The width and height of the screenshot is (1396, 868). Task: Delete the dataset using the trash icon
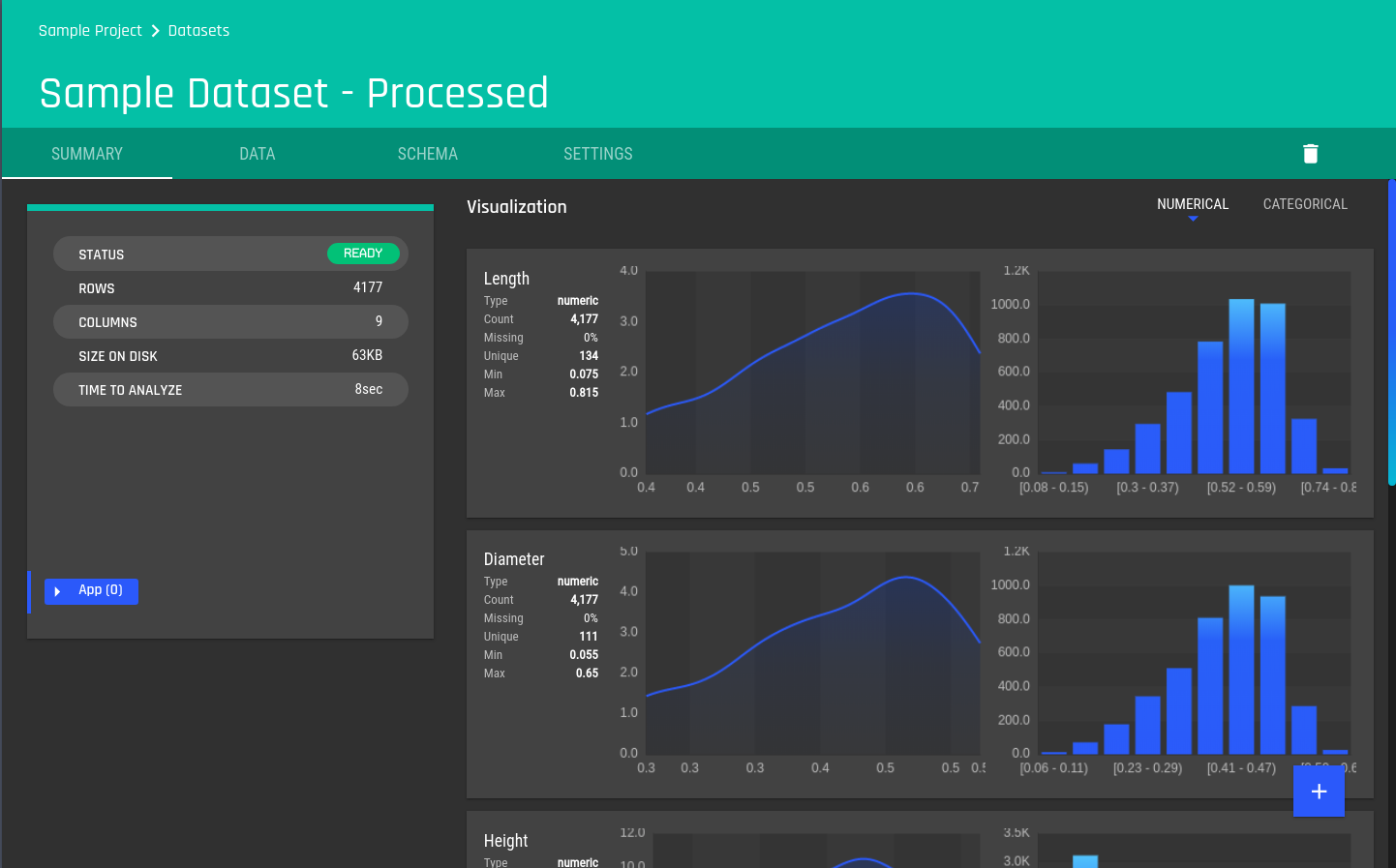[x=1311, y=153]
